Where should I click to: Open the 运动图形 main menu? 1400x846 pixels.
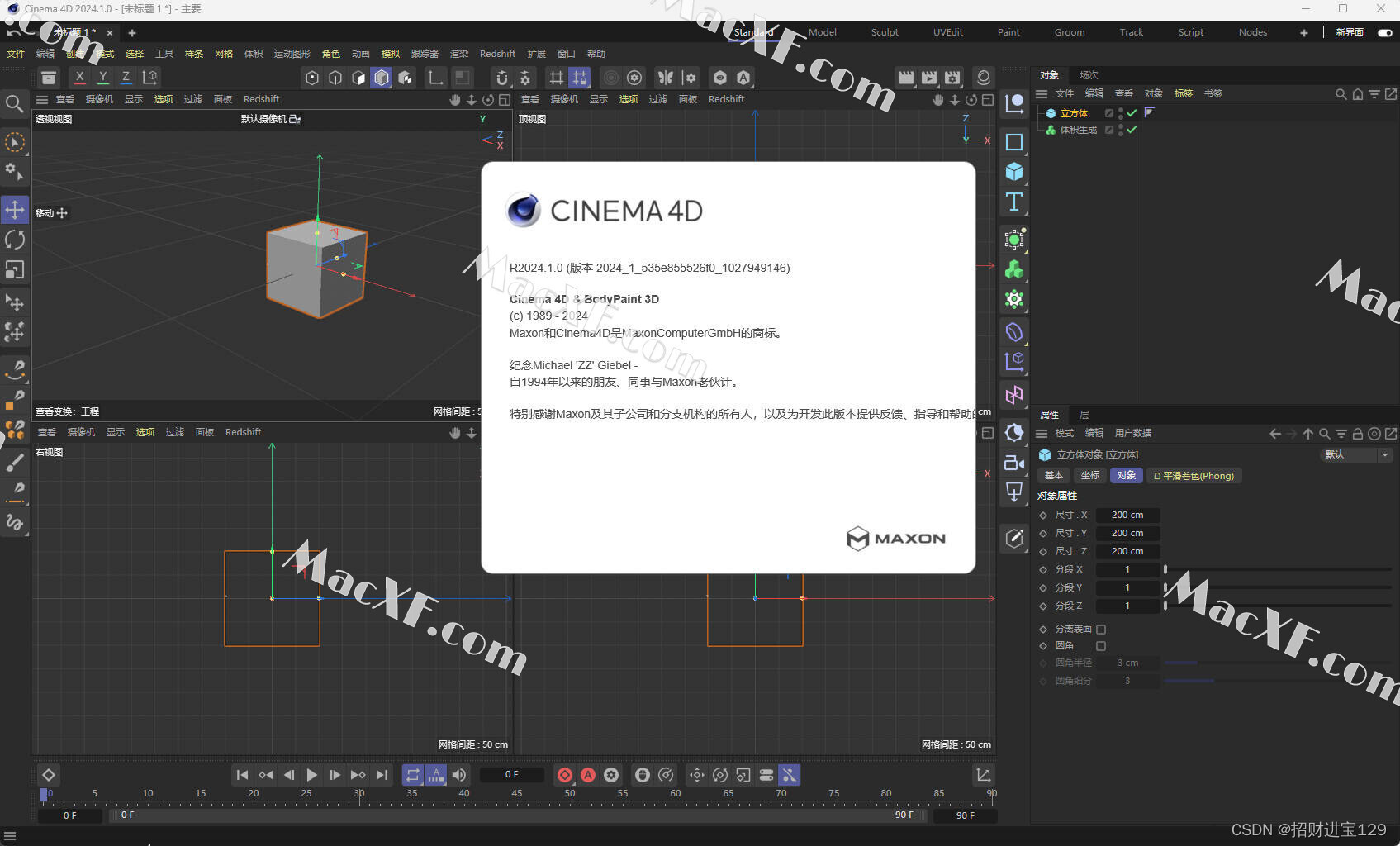[292, 54]
